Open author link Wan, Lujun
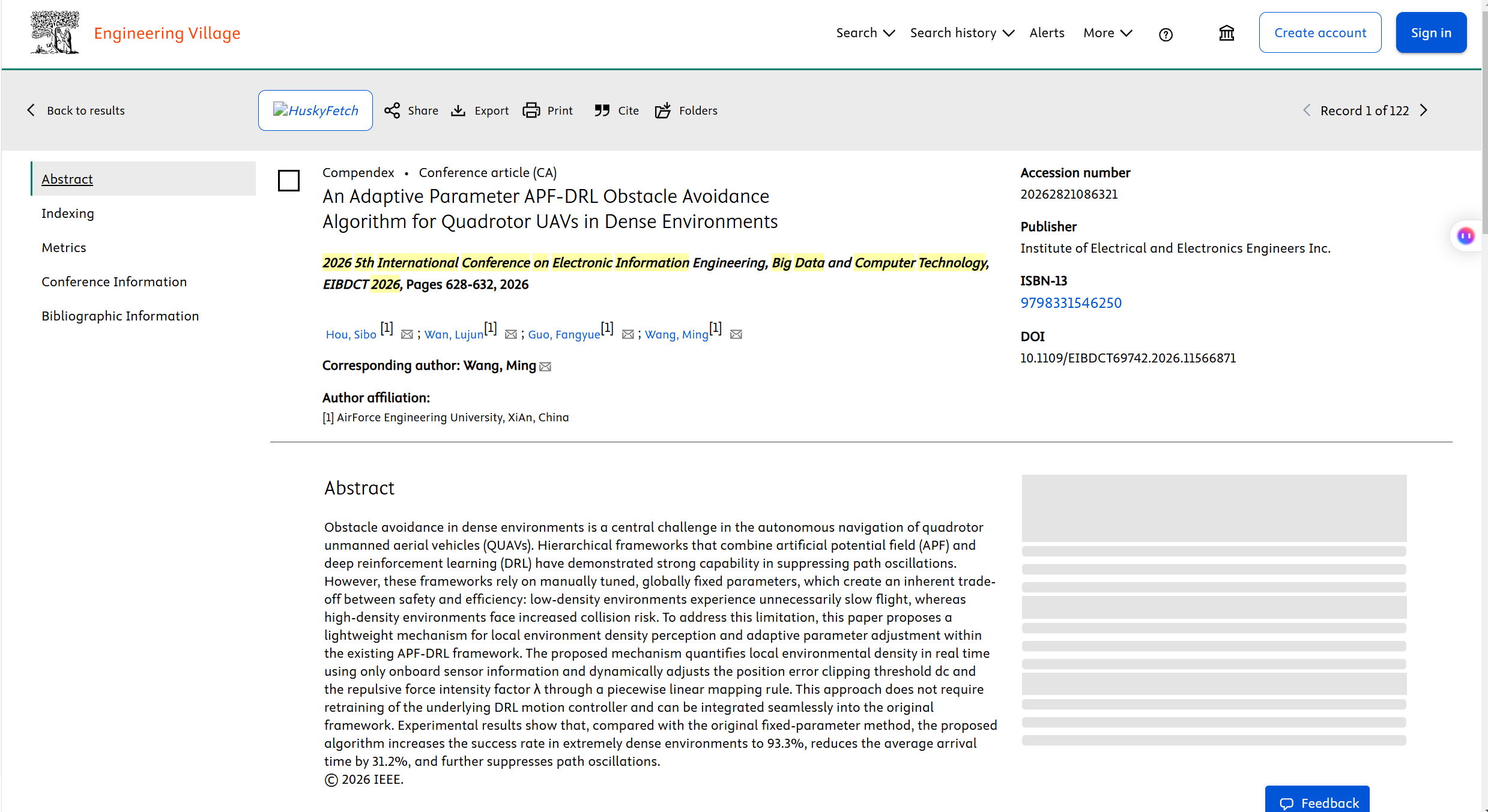 [454, 334]
